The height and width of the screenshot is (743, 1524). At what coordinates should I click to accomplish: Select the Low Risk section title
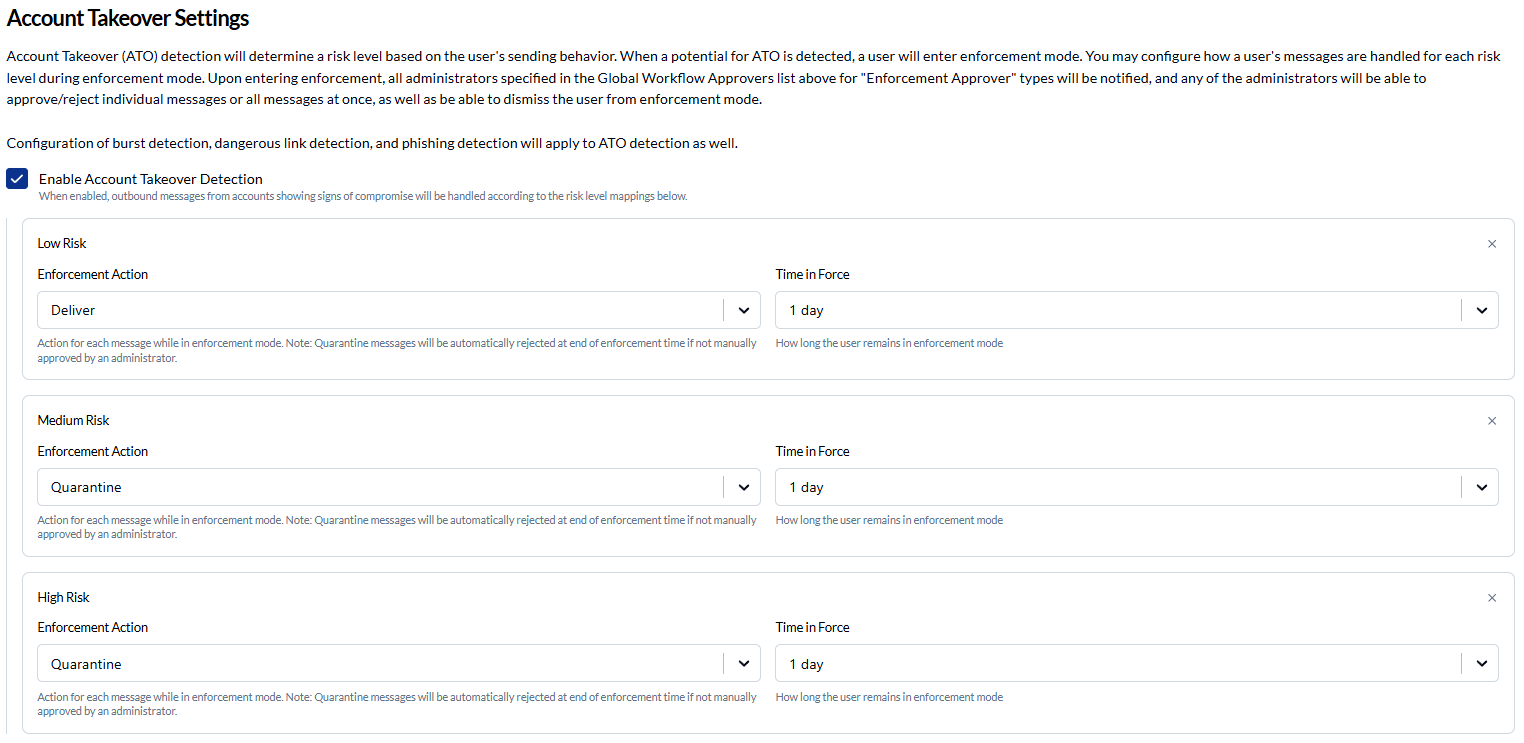tap(62, 243)
